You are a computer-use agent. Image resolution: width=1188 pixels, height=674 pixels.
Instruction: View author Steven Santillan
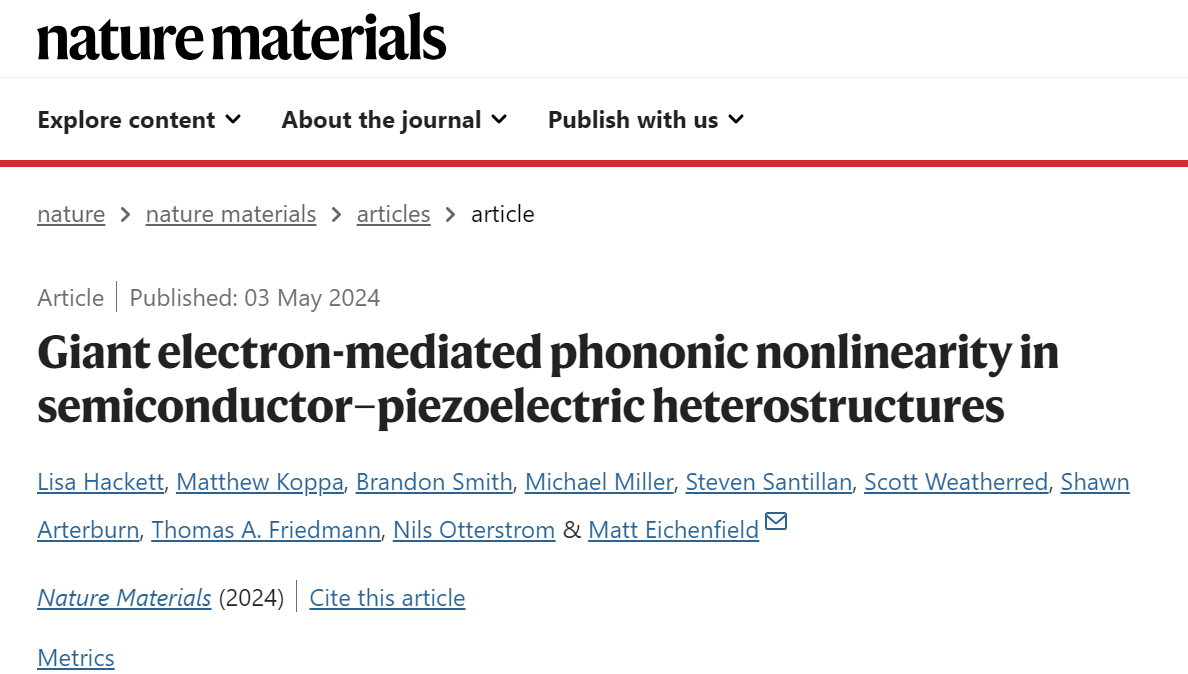point(769,482)
